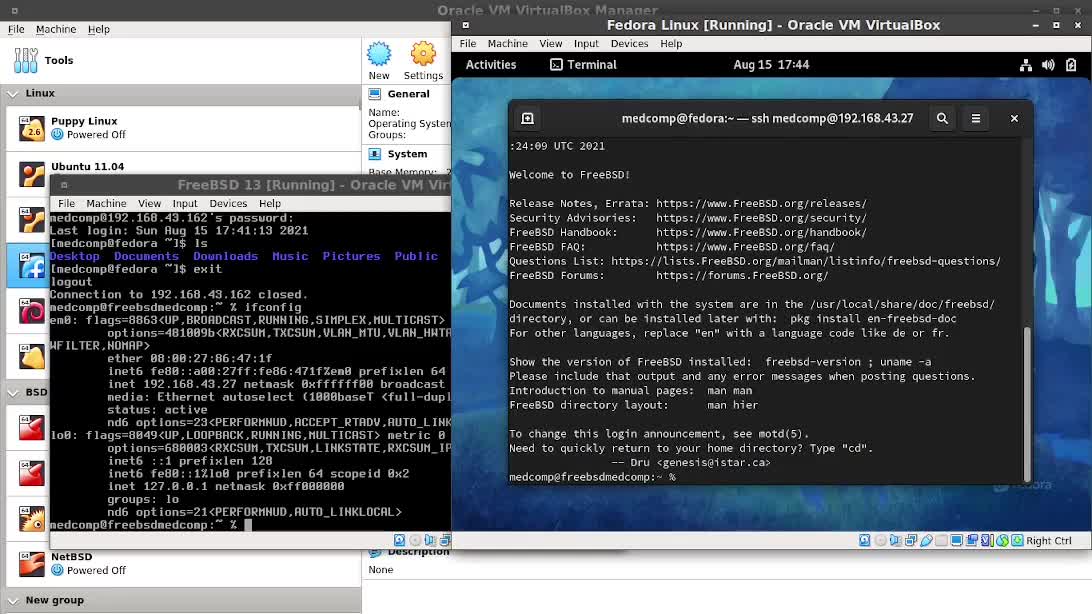Open View menu of FreeBSD 13 window
Screen dimensions: 1092x614
[149, 203]
